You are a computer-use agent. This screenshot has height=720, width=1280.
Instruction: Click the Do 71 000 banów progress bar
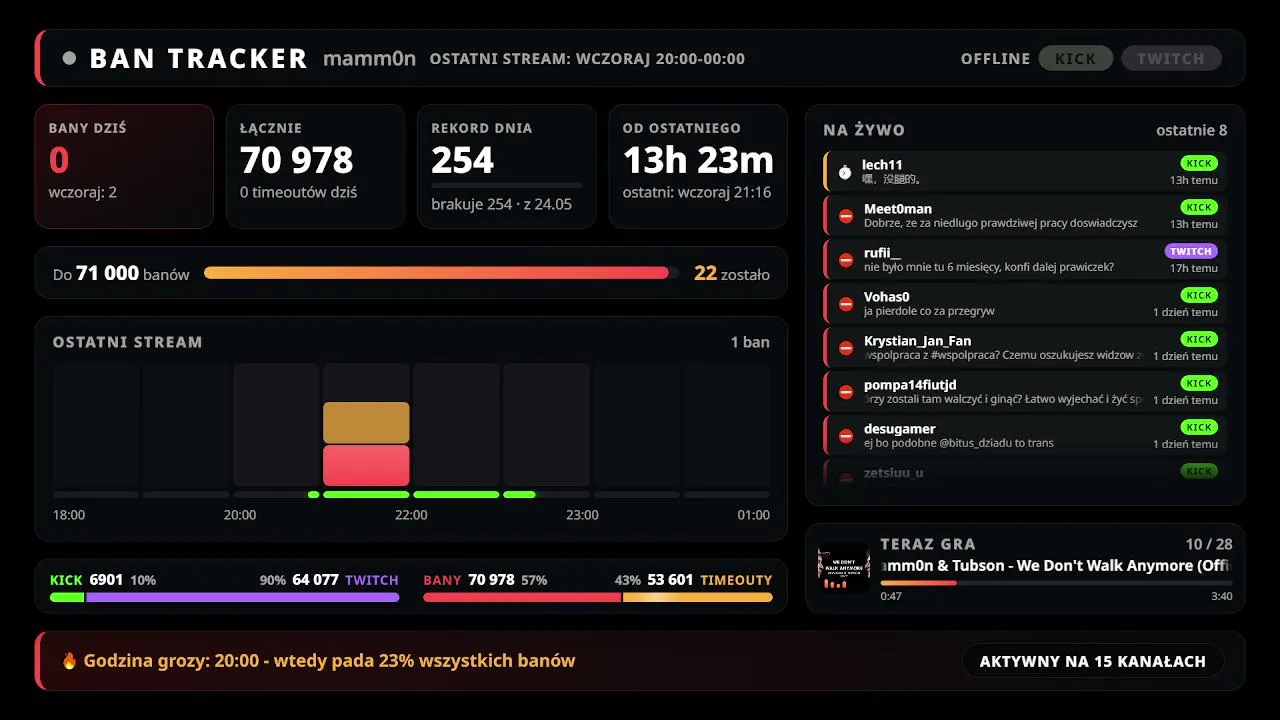point(441,272)
